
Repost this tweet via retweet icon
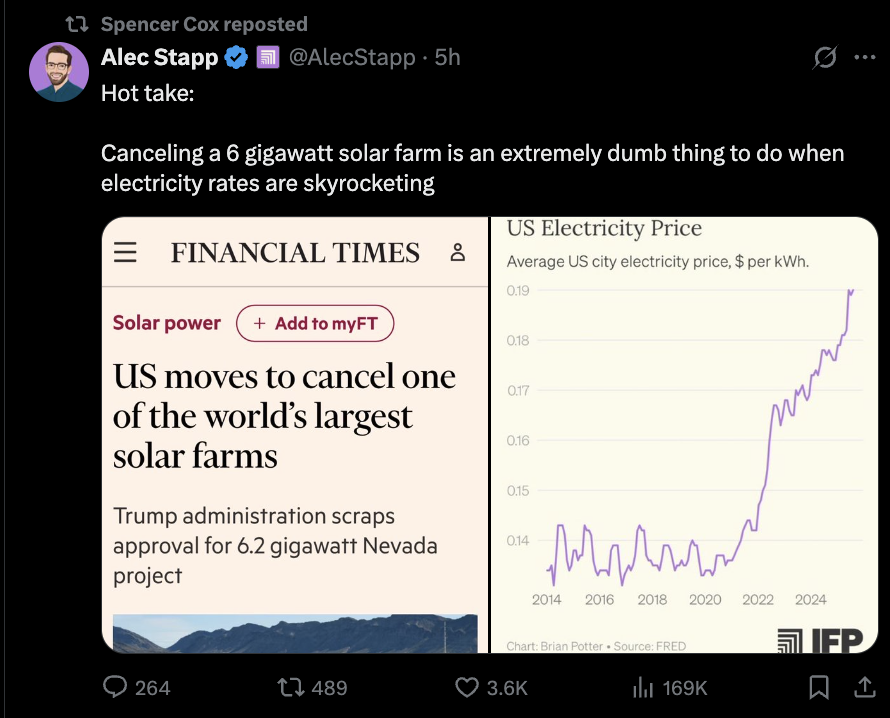289,688
